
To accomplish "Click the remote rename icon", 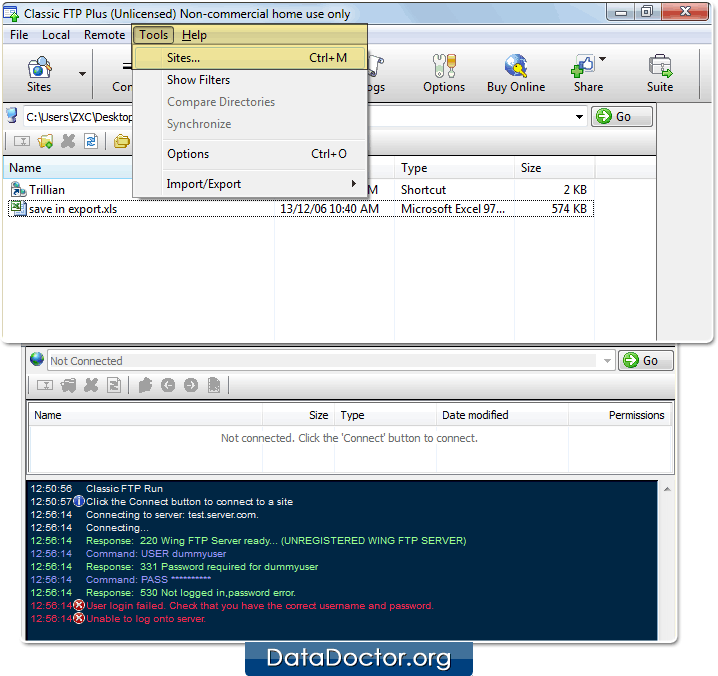I will coord(45,385).
